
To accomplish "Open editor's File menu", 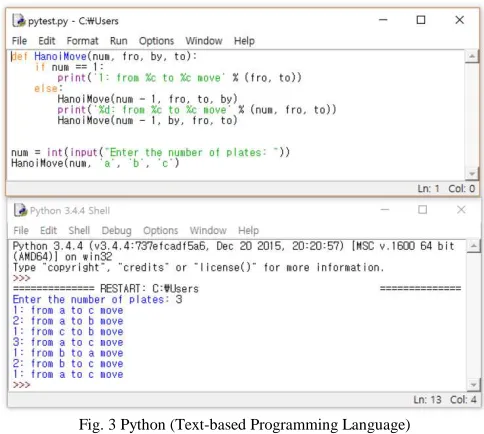I will point(19,41).
